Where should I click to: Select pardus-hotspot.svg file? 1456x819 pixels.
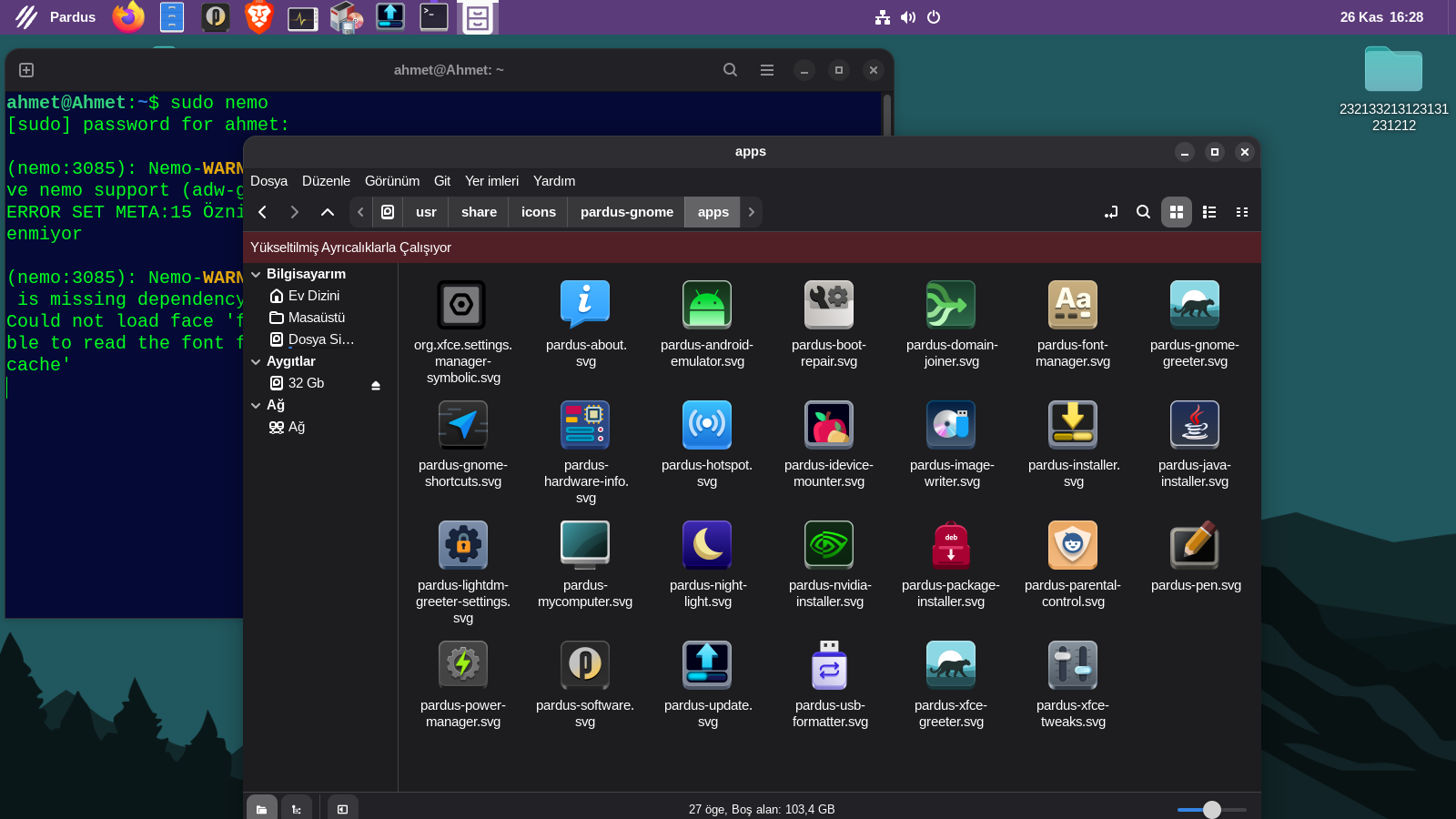[x=706, y=425]
